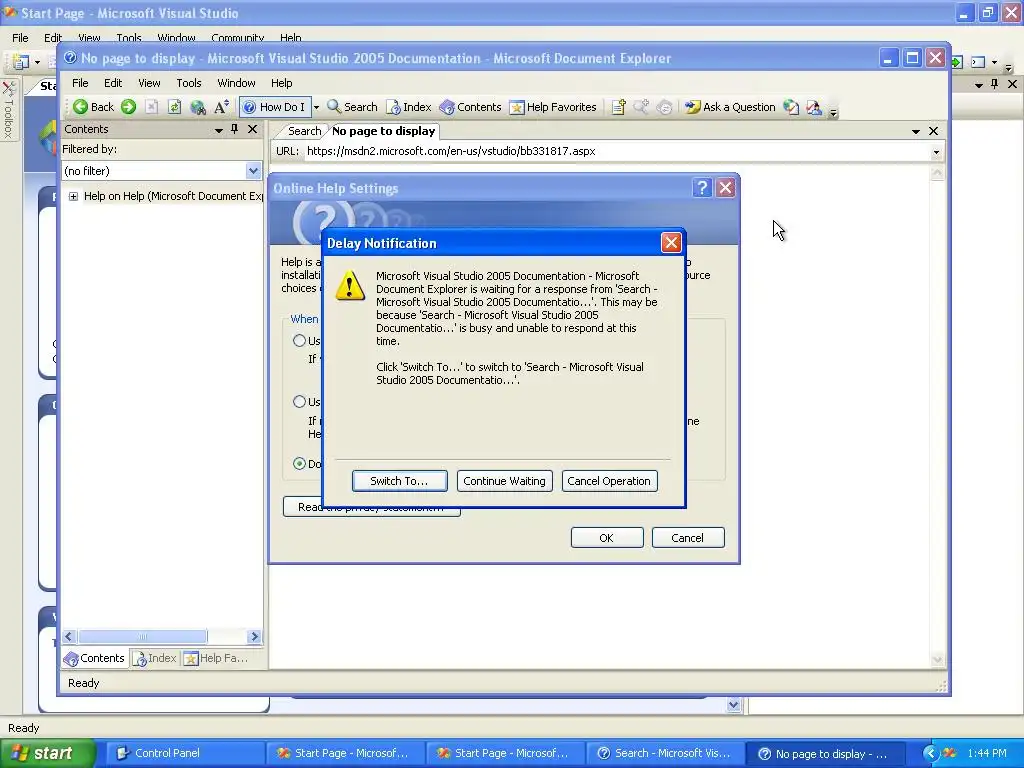Open the Index toolbar button

pos(409,107)
